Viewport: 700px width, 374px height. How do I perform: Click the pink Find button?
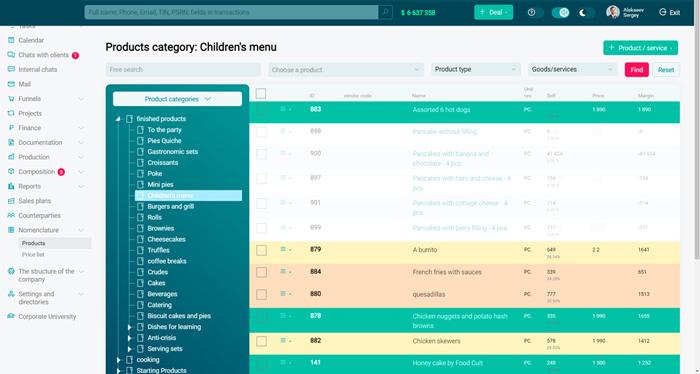[637, 70]
